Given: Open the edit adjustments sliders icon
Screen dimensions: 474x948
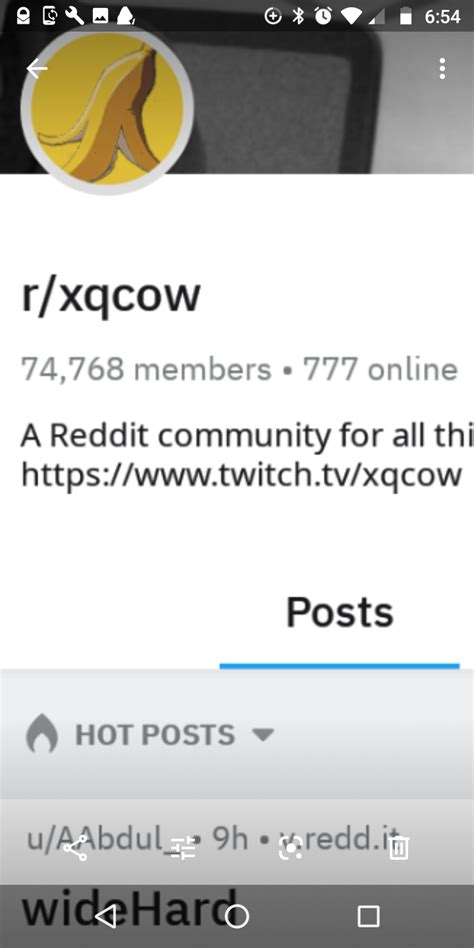Looking at the screenshot, I should tap(183, 848).
